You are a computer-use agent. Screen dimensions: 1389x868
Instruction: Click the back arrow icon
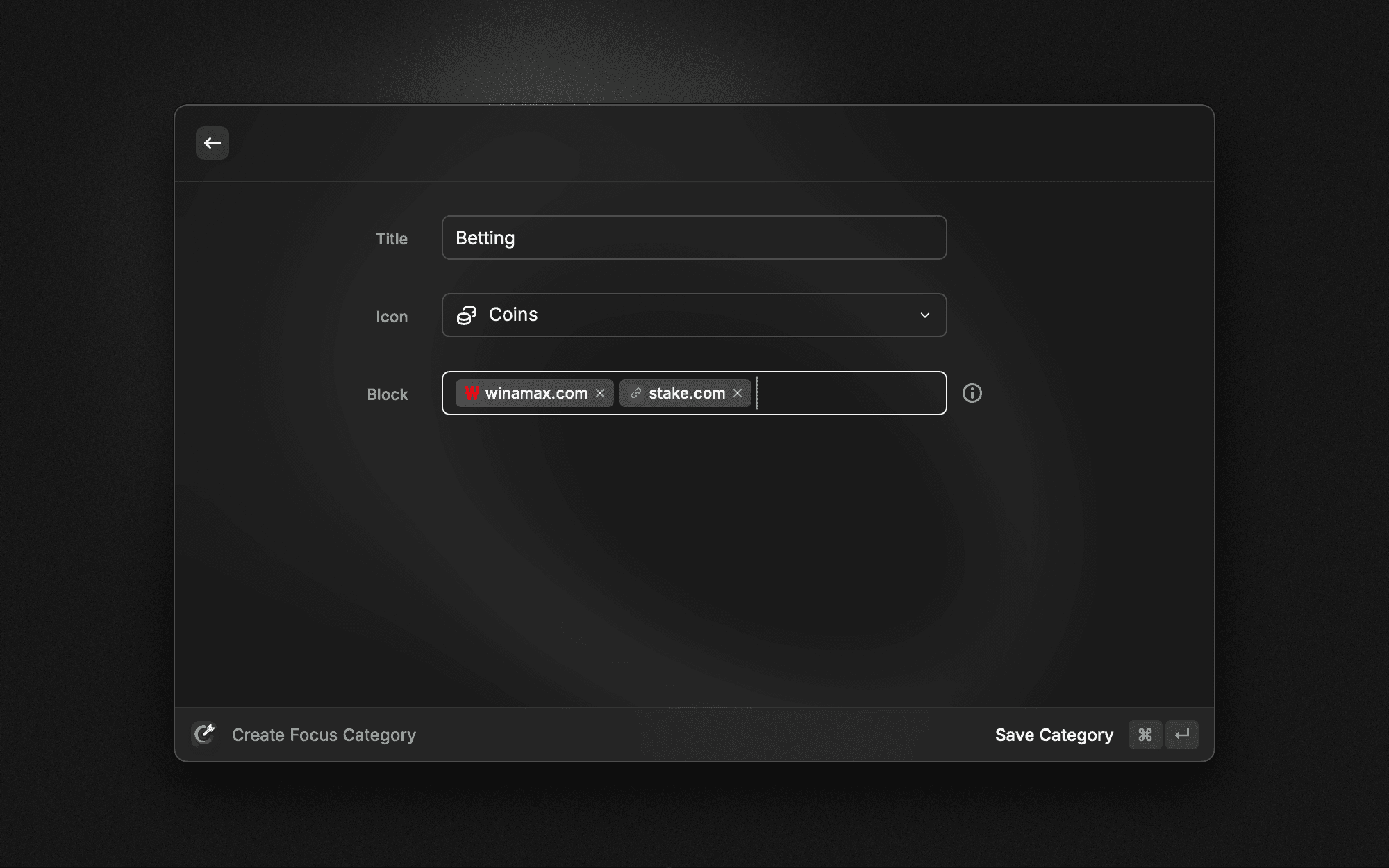point(212,143)
